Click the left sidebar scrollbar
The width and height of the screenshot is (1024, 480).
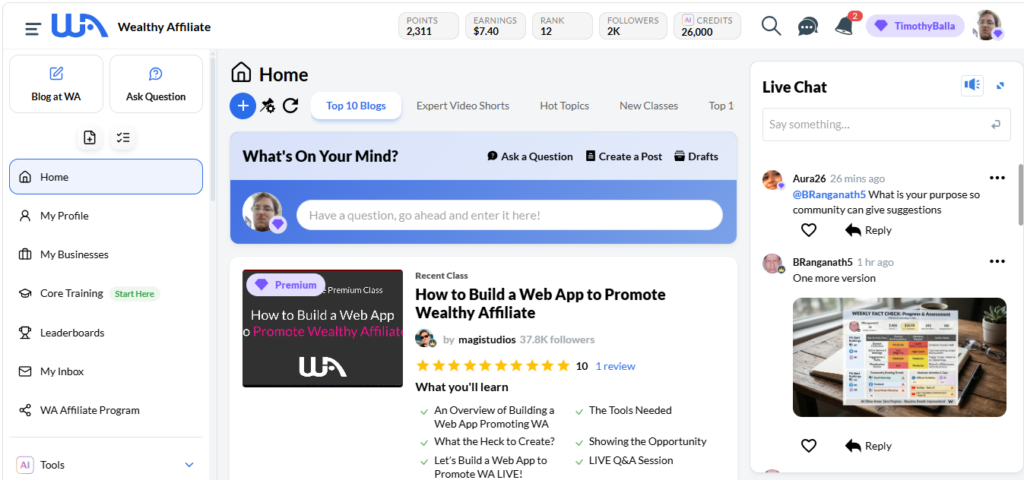[212, 129]
